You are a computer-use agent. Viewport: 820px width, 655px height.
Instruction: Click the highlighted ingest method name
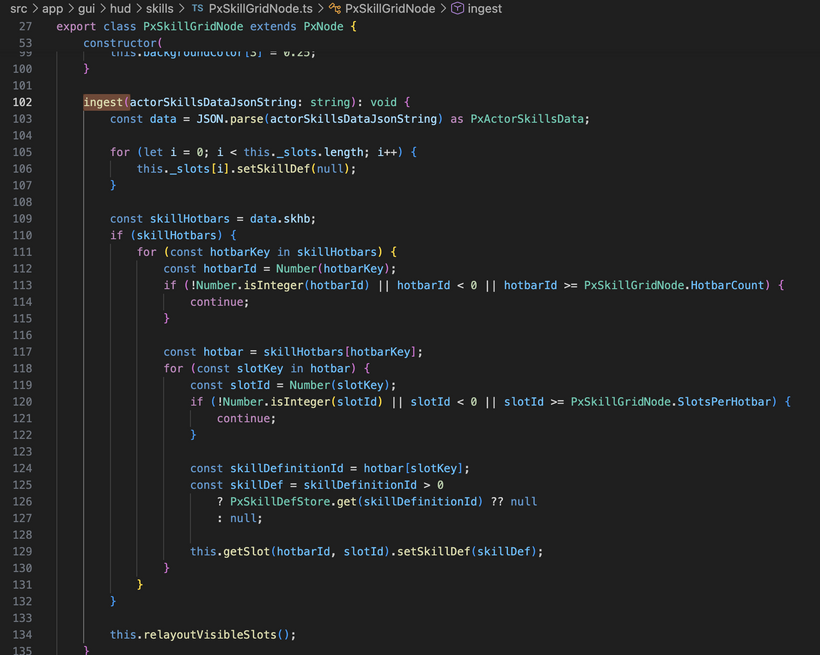pos(103,102)
